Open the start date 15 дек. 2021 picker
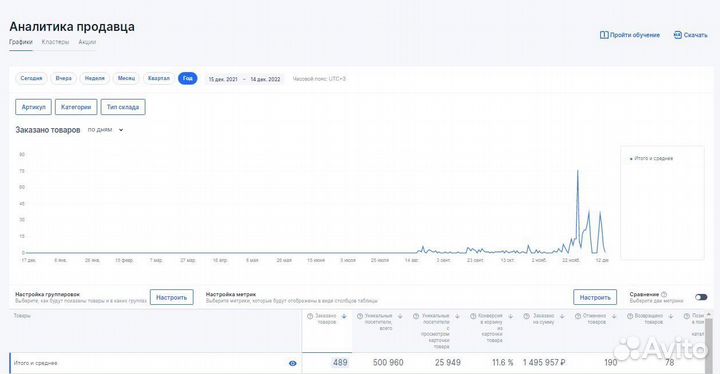The image size is (720, 374). tap(223, 79)
